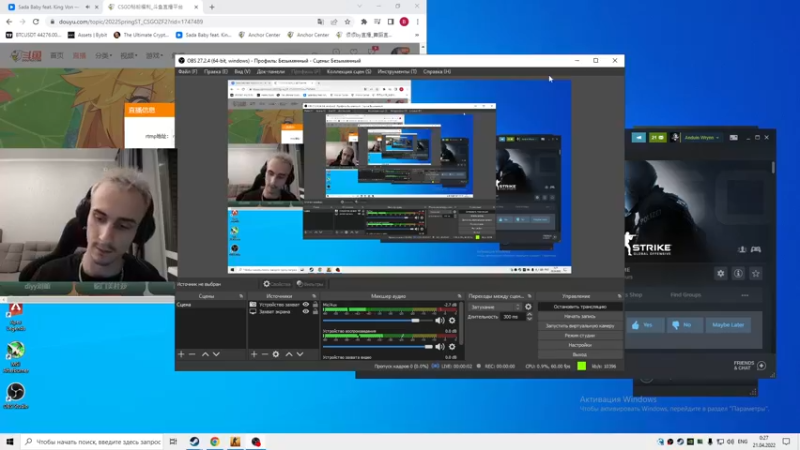Switch to Sada Baby Chrome tab

click(48, 7)
